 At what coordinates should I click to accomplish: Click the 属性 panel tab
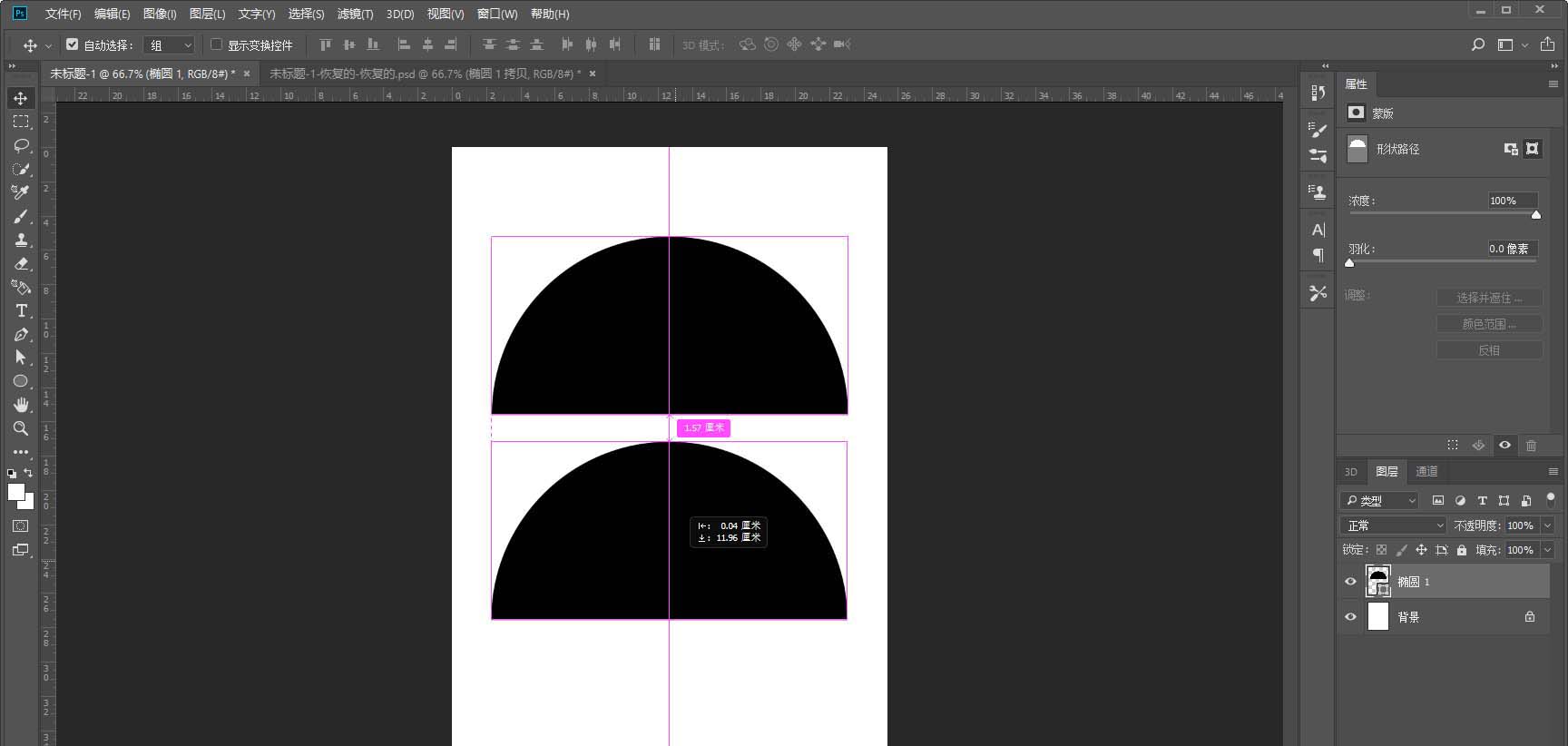coord(1357,83)
